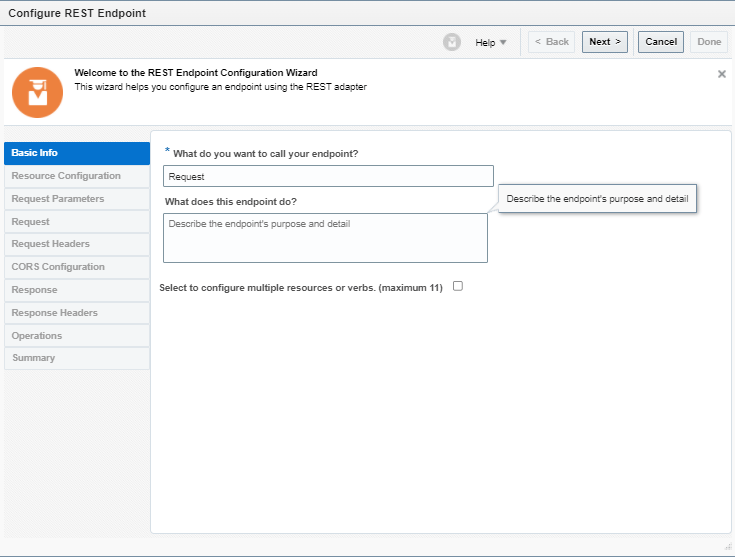Jump to the Operations step
The image size is (735, 557).
click(77, 336)
